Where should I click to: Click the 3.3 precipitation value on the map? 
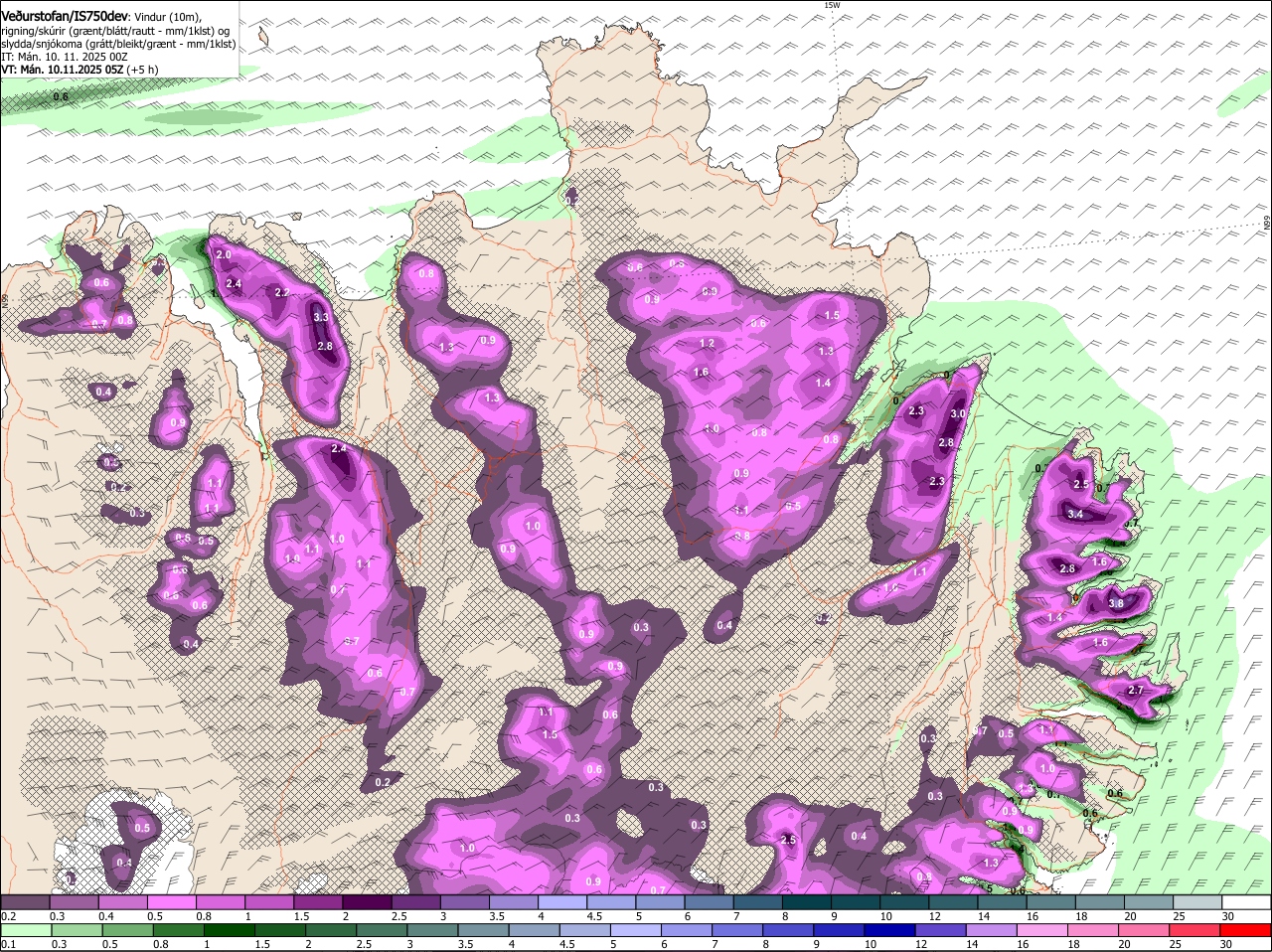tap(321, 317)
